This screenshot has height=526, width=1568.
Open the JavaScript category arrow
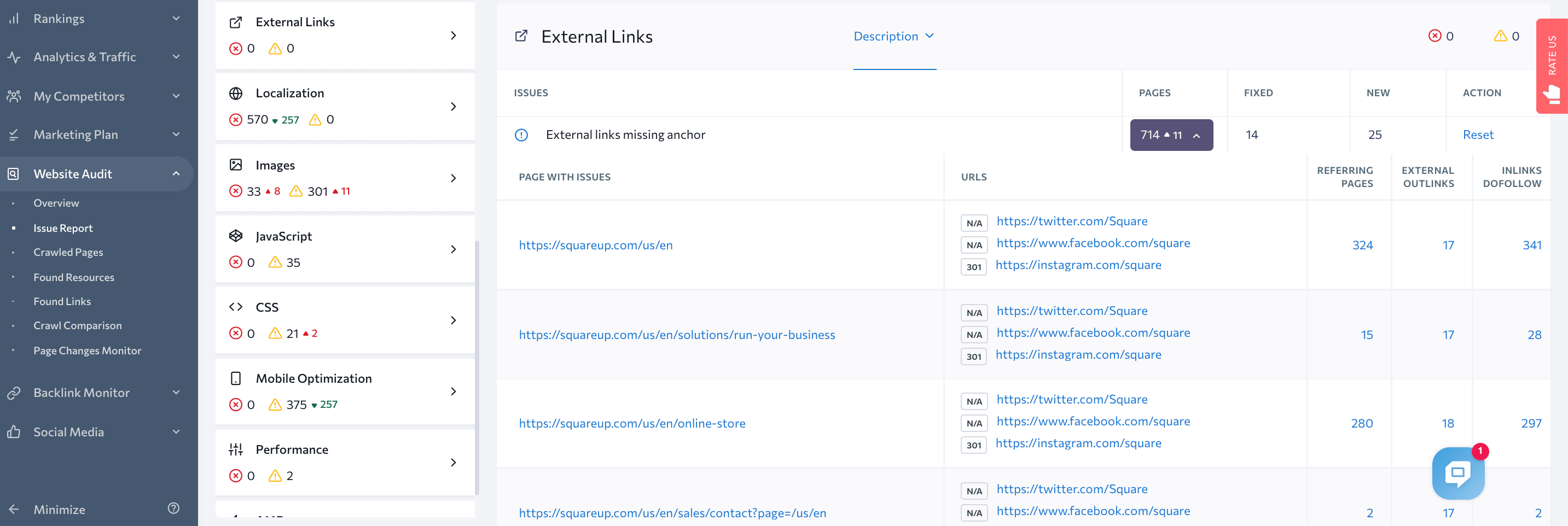click(x=453, y=249)
